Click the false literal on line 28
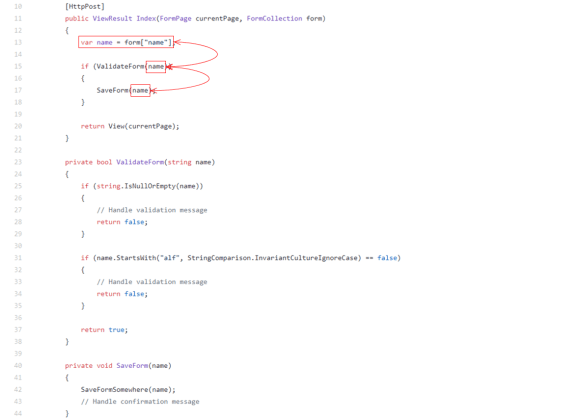The height and width of the screenshot is (420, 580). point(134,222)
